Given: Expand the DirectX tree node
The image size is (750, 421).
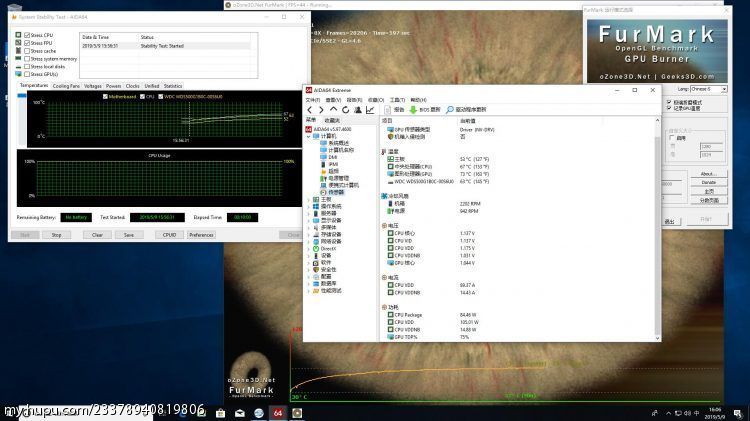Looking at the screenshot, I should pos(309,249).
